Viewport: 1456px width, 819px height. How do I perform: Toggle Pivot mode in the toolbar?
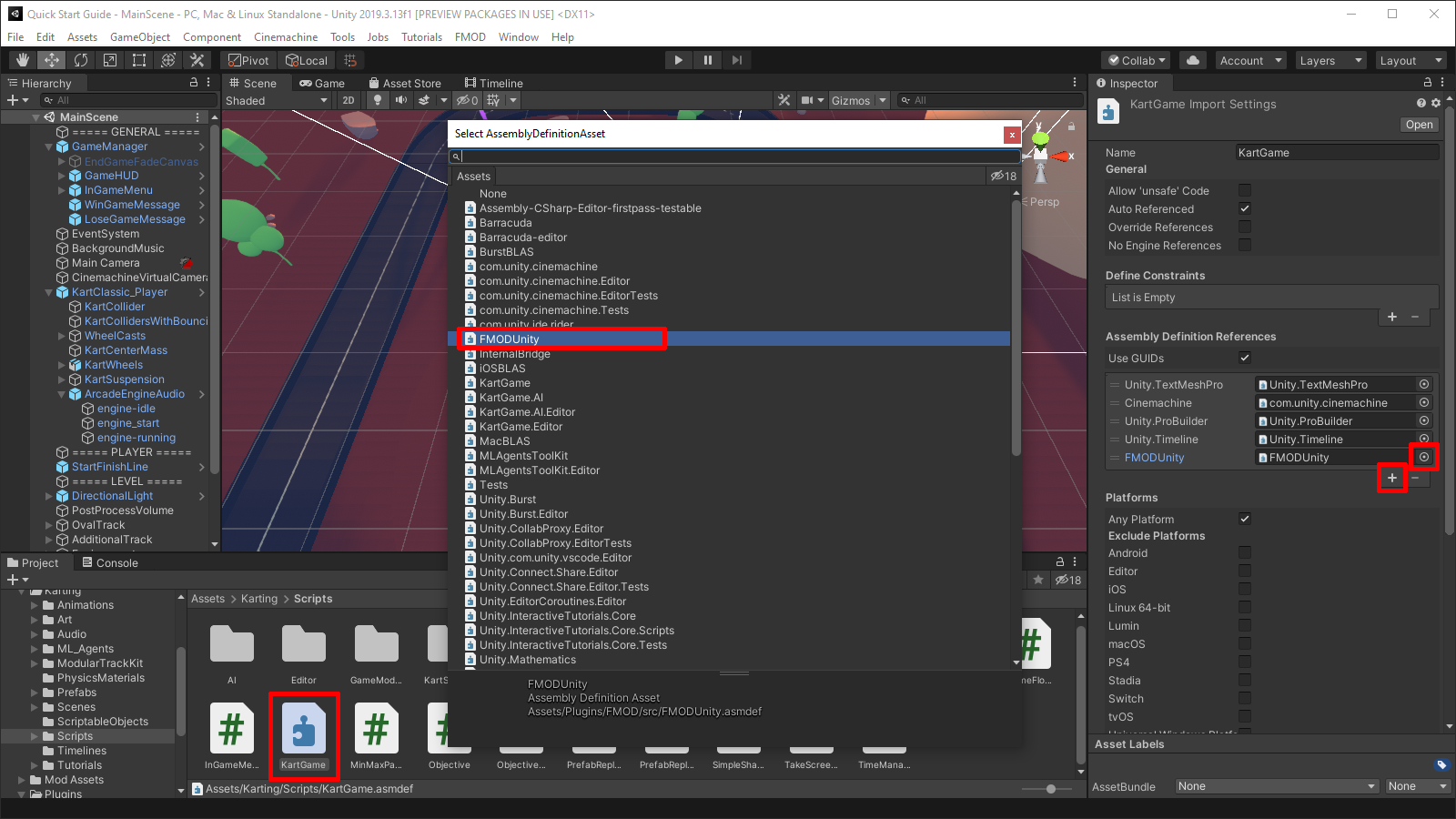[248, 60]
